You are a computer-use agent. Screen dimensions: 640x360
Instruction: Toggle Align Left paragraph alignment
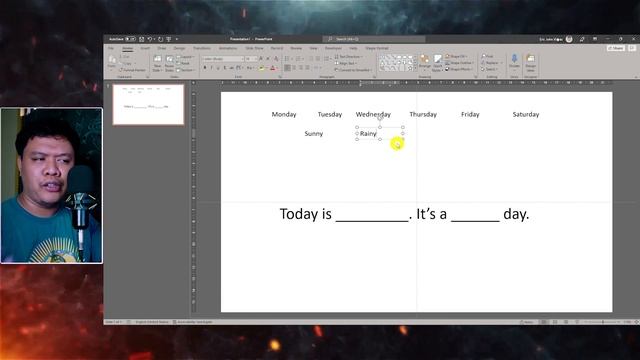pos(287,68)
